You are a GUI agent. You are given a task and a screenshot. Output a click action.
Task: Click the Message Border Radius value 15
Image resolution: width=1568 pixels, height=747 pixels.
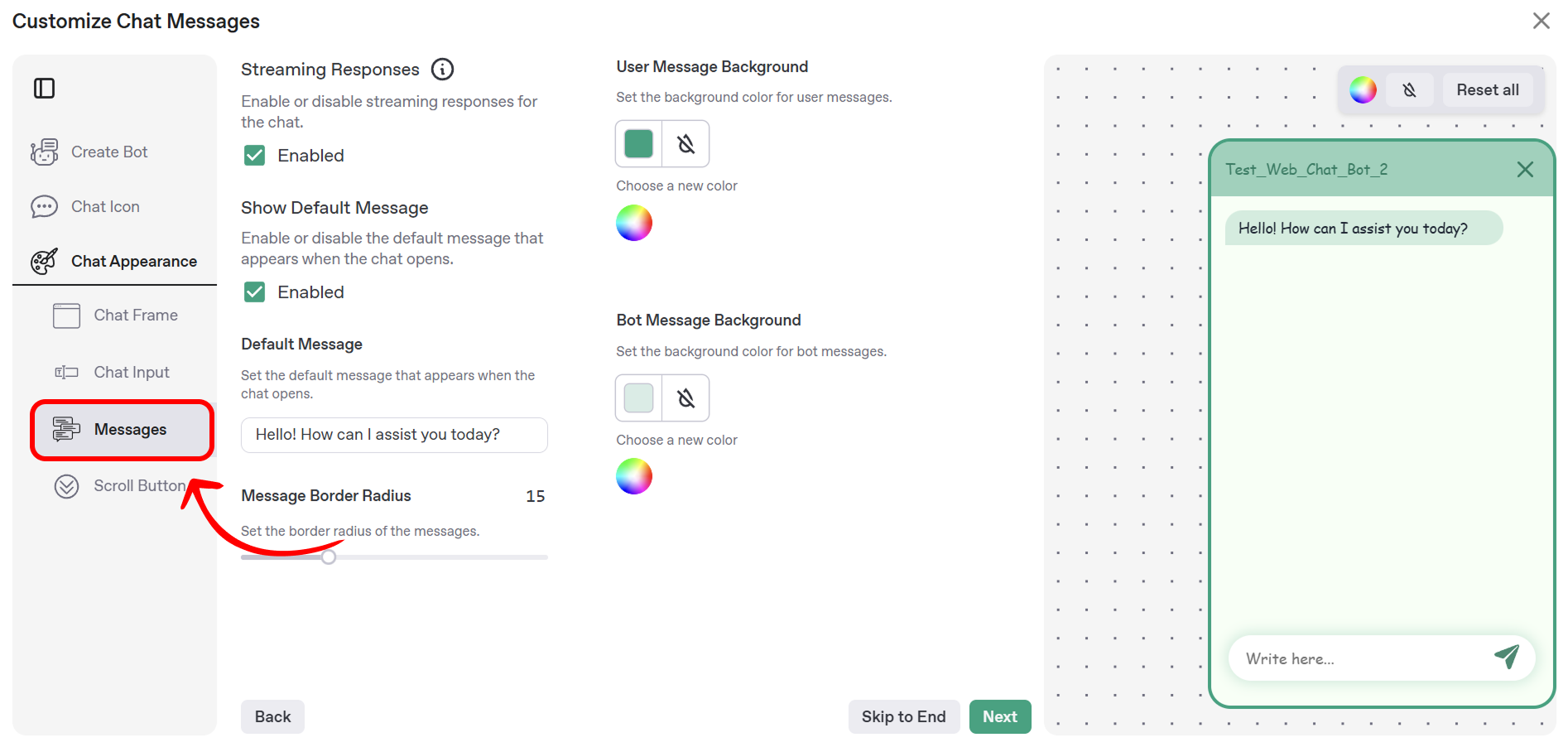pos(536,496)
